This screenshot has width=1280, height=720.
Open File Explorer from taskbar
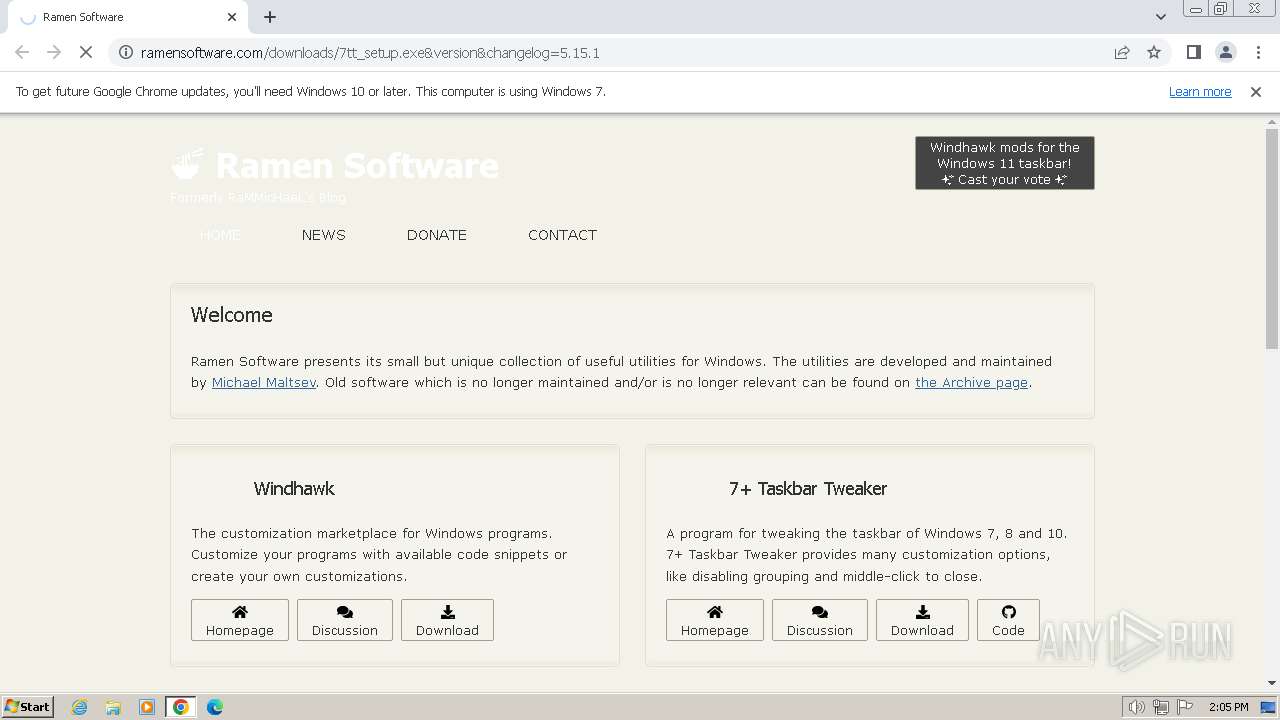(113, 707)
